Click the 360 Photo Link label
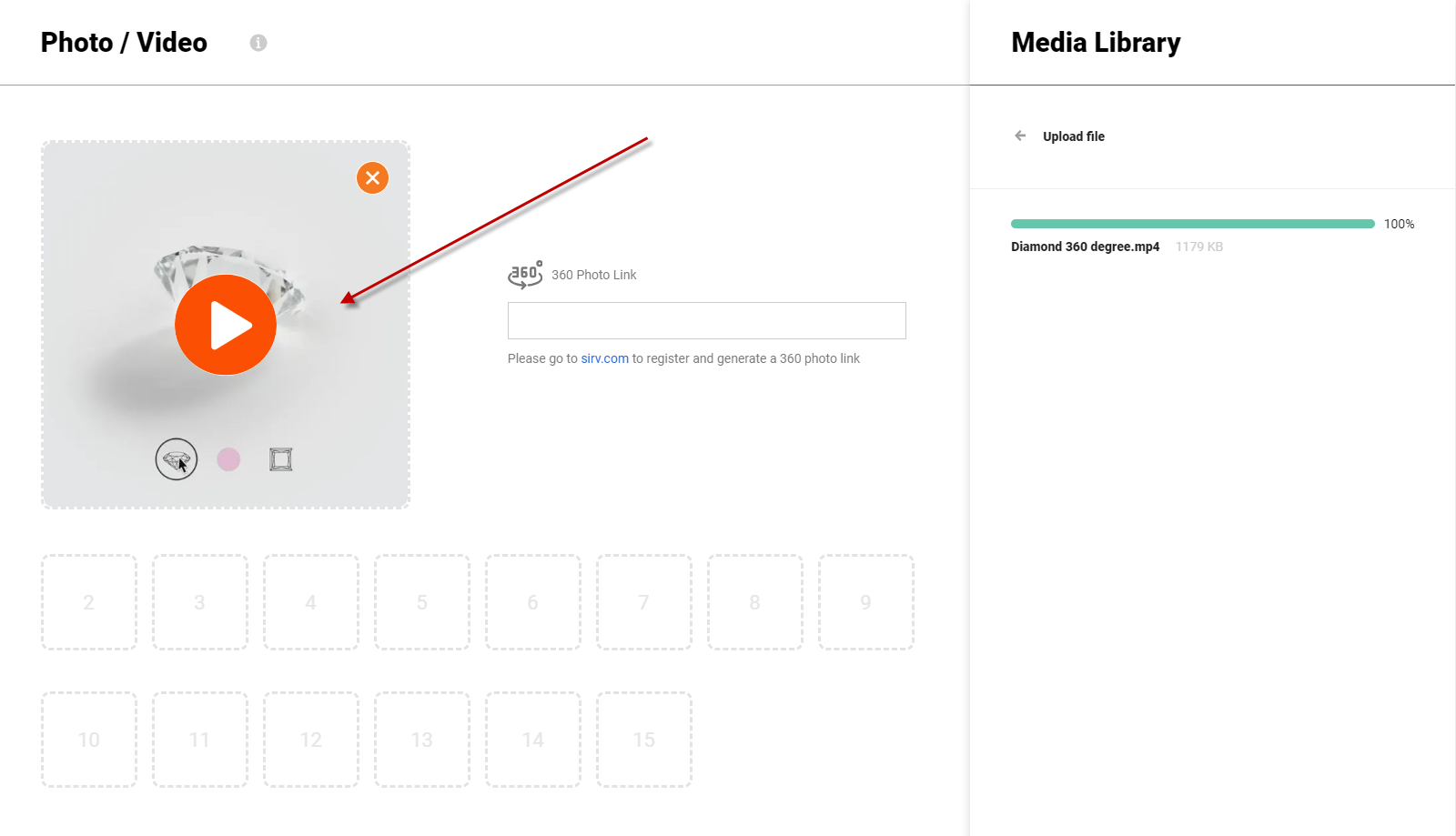 (594, 275)
